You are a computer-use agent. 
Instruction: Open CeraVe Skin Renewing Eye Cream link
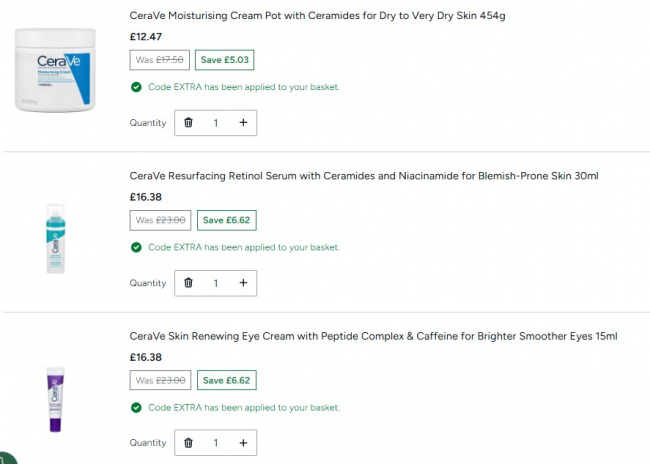(373, 336)
